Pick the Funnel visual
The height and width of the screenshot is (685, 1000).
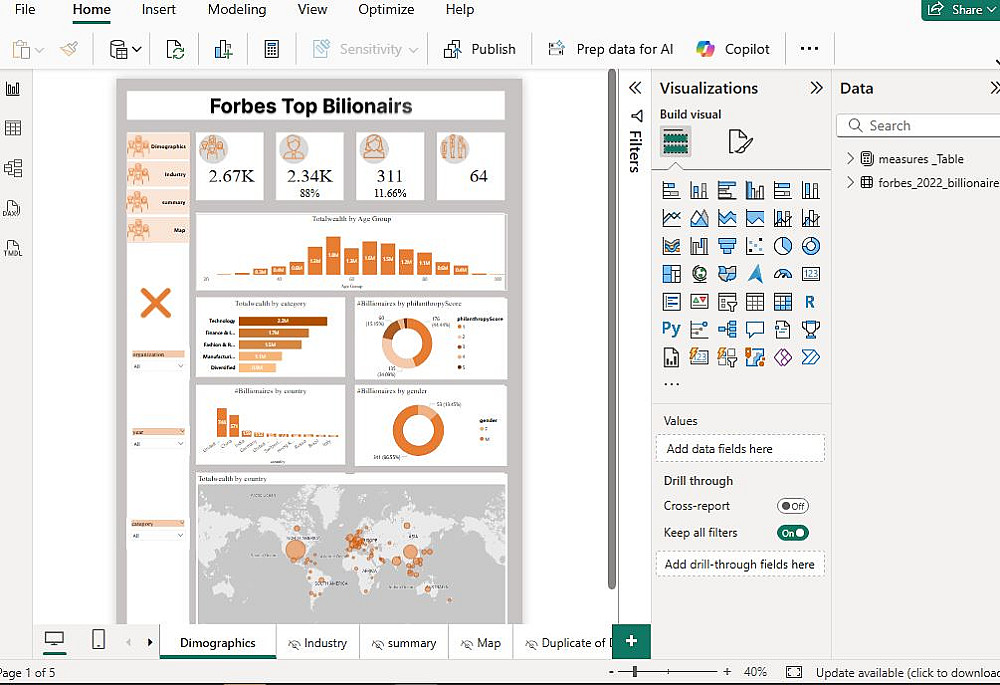point(727,246)
